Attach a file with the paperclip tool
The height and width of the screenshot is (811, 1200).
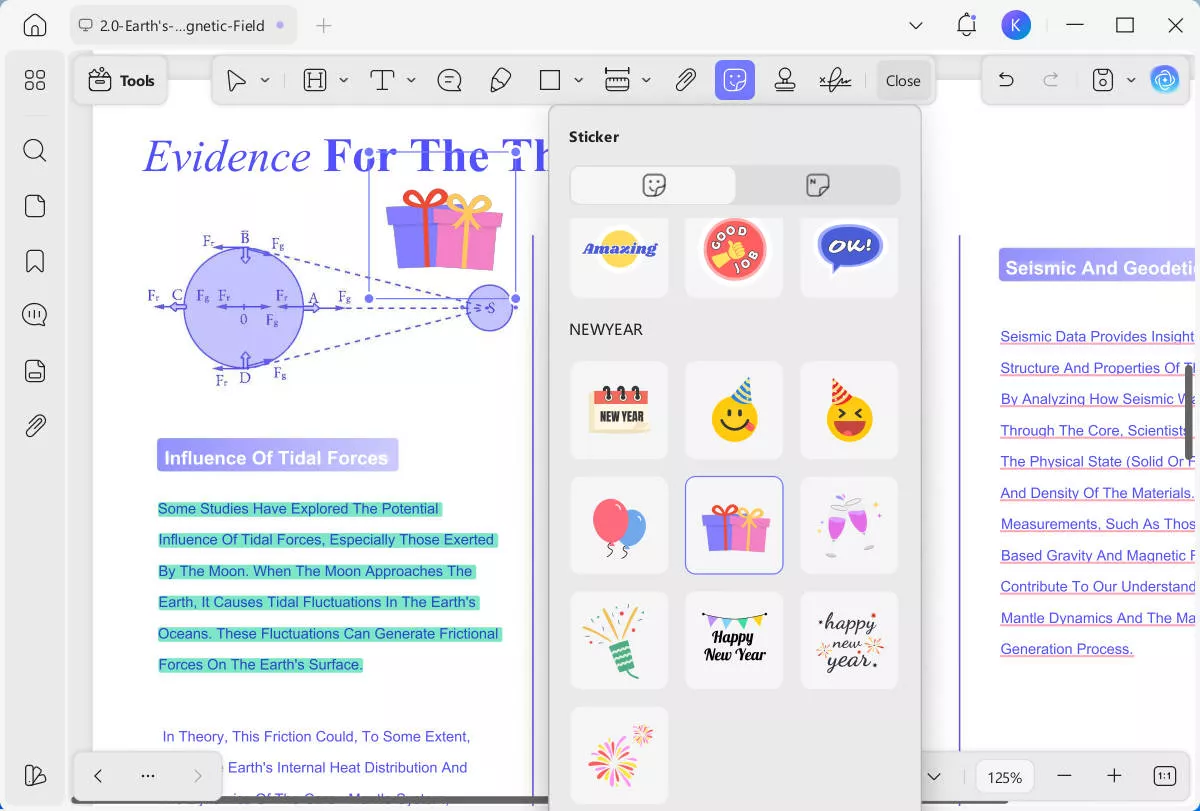tap(686, 80)
